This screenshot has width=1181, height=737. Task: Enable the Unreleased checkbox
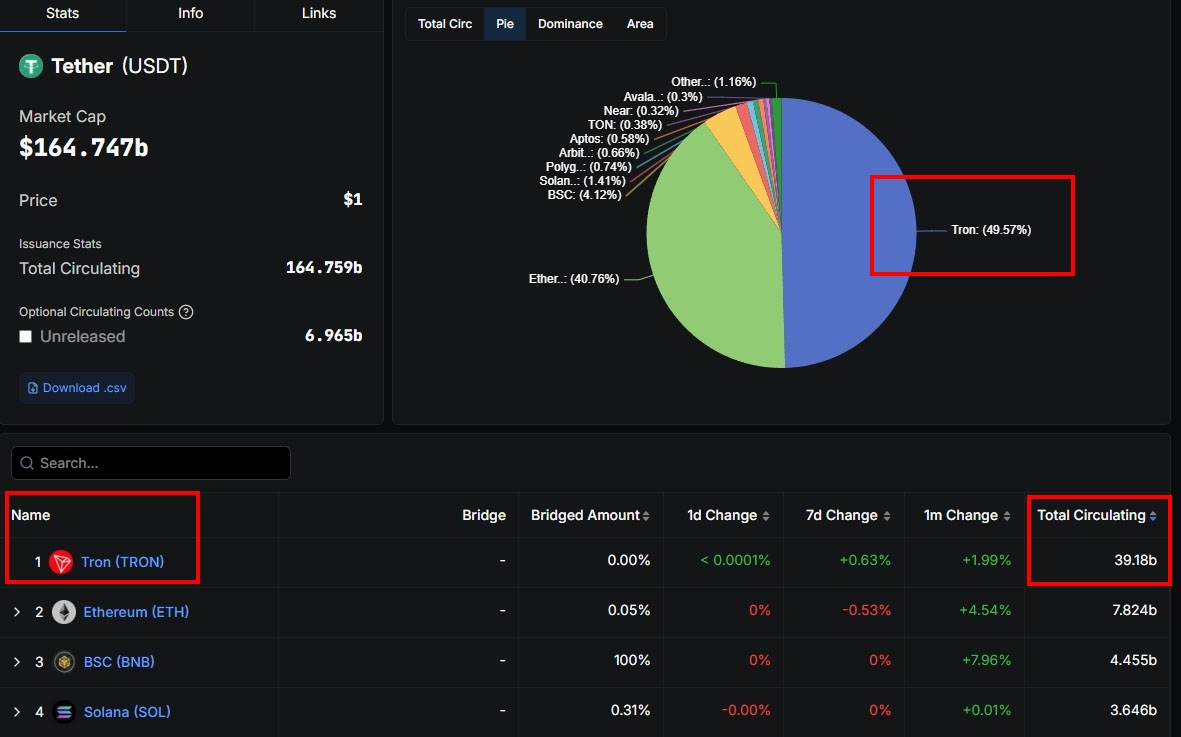click(x=26, y=337)
